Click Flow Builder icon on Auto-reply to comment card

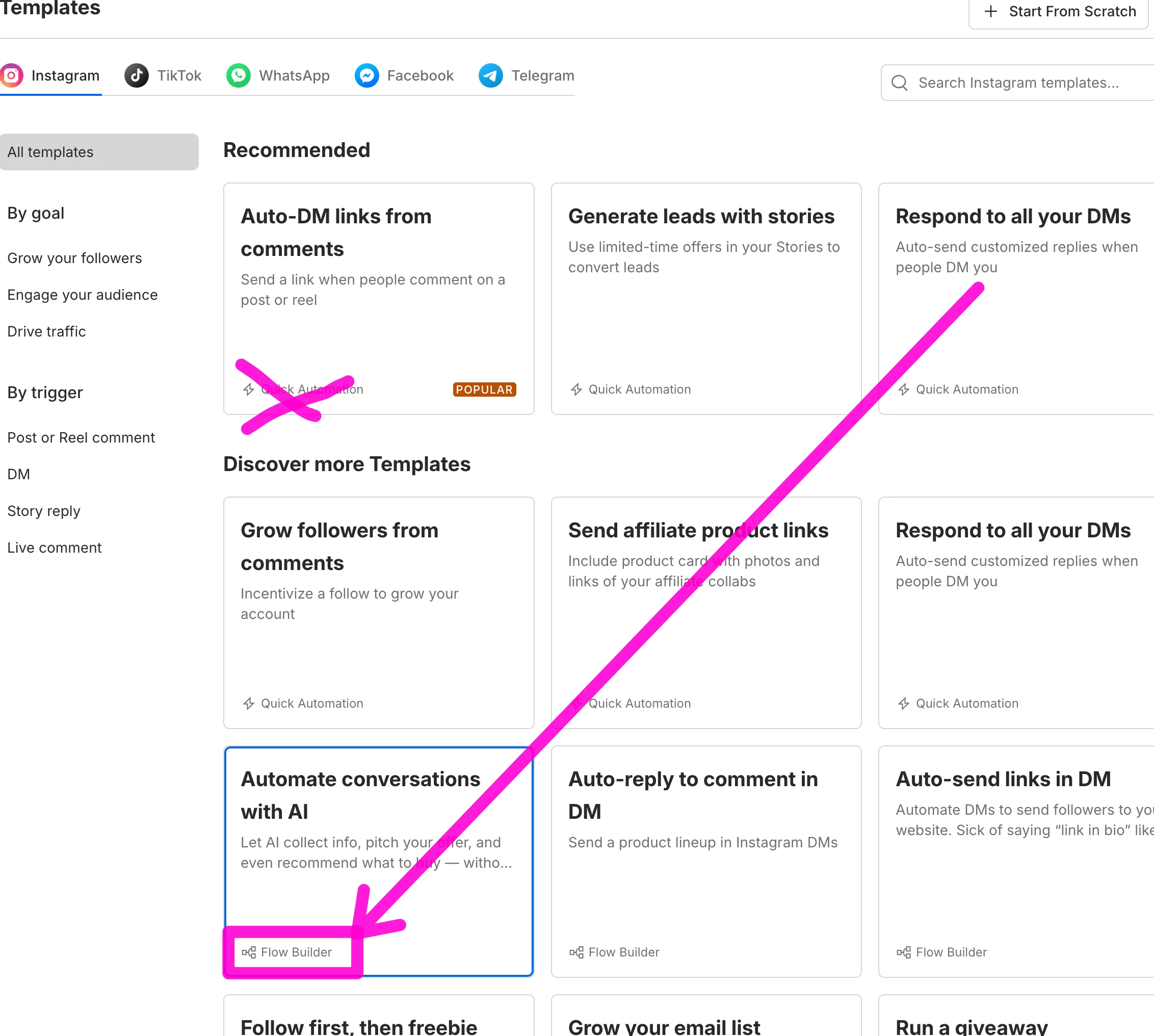[x=576, y=952]
